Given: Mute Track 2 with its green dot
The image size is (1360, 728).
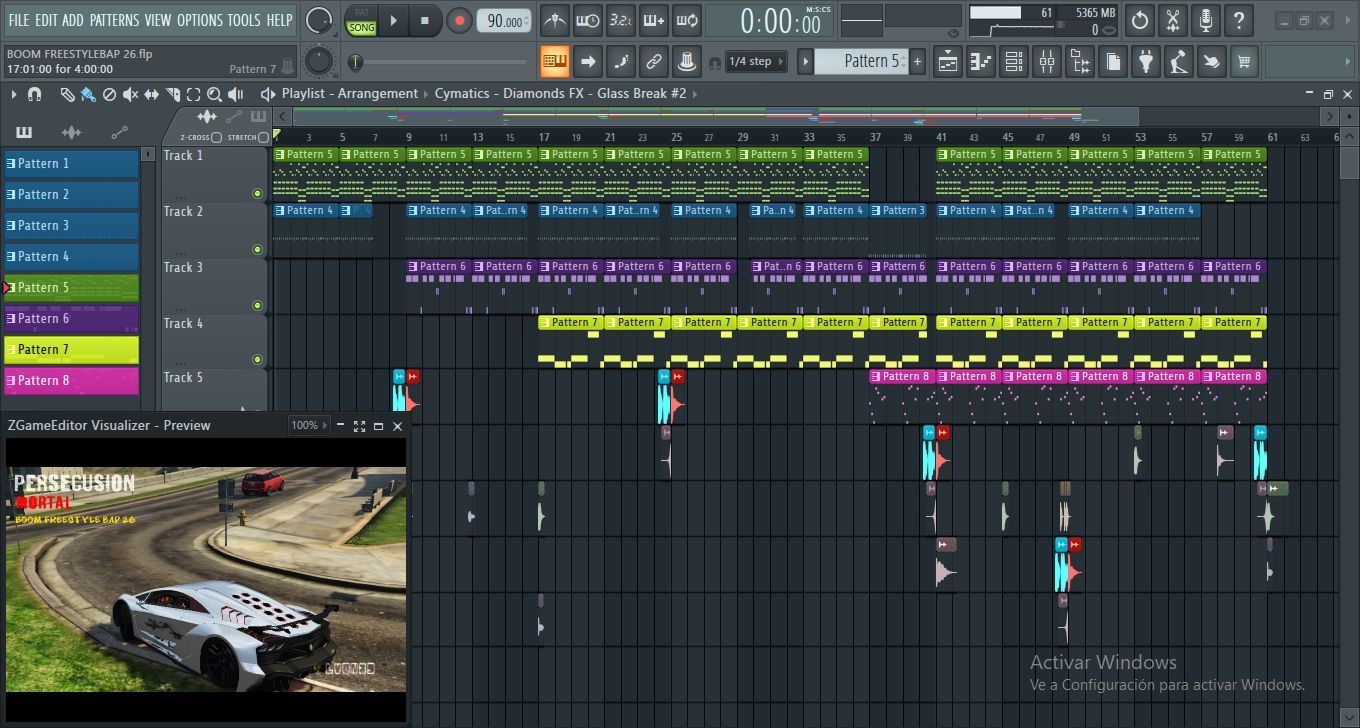Looking at the screenshot, I should (257, 250).
